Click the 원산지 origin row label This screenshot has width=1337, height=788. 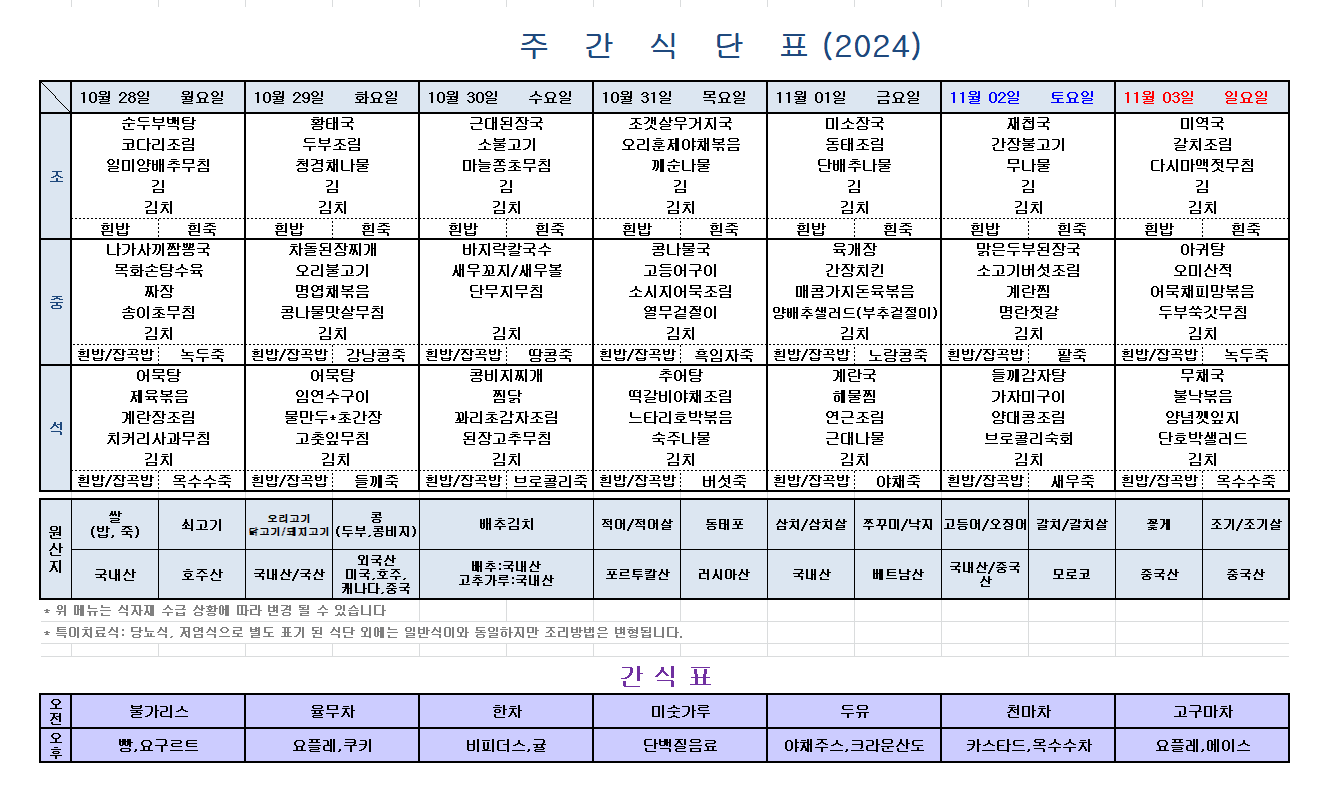click(x=55, y=549)
